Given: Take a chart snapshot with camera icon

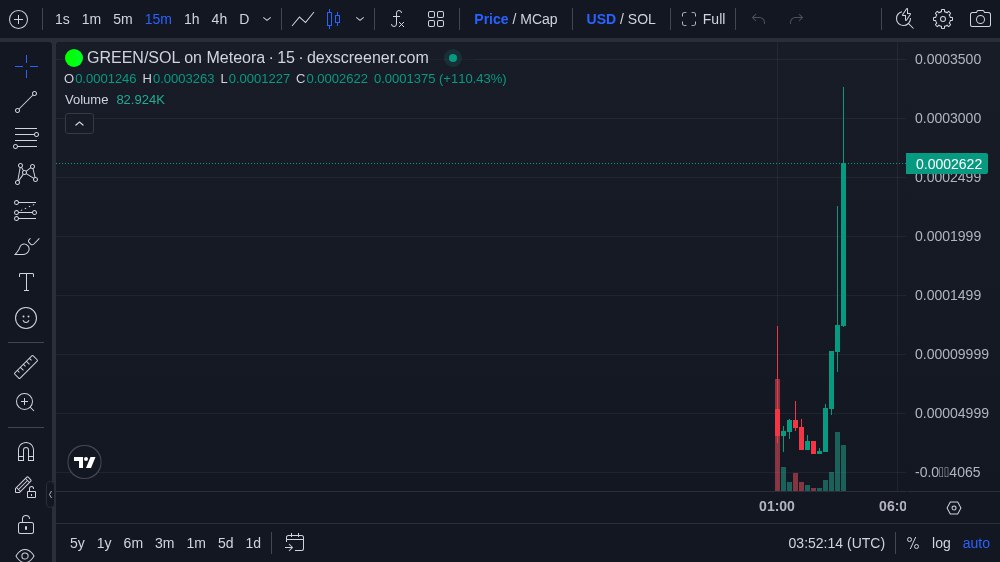Looking at the screenshot, I should [979, 19].
